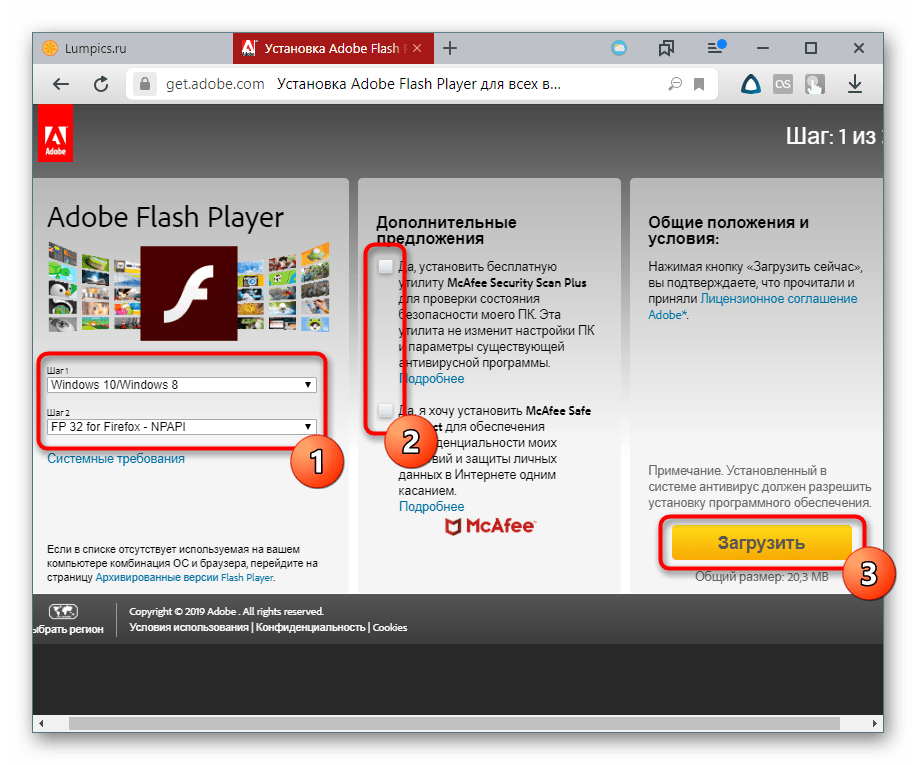Click the red Adobe logo
The width and height of the screenshot is (916, 765).
(x=56, y=134)
